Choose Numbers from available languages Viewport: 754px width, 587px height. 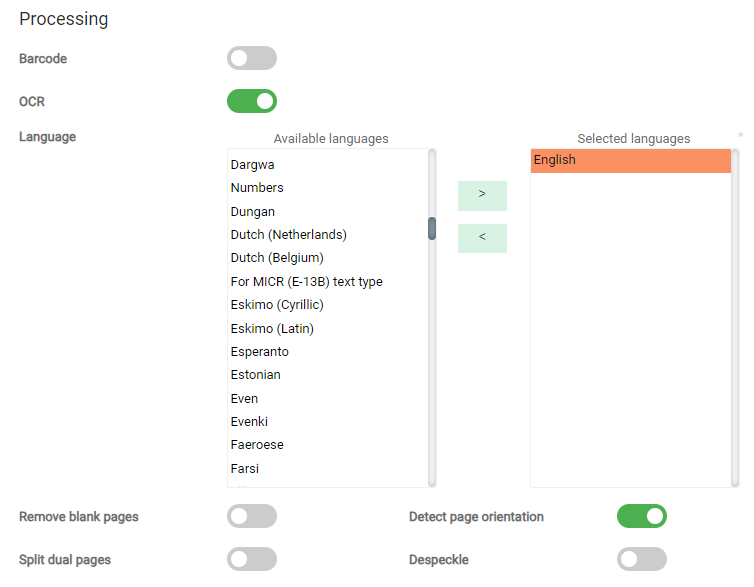coord(257,188)
